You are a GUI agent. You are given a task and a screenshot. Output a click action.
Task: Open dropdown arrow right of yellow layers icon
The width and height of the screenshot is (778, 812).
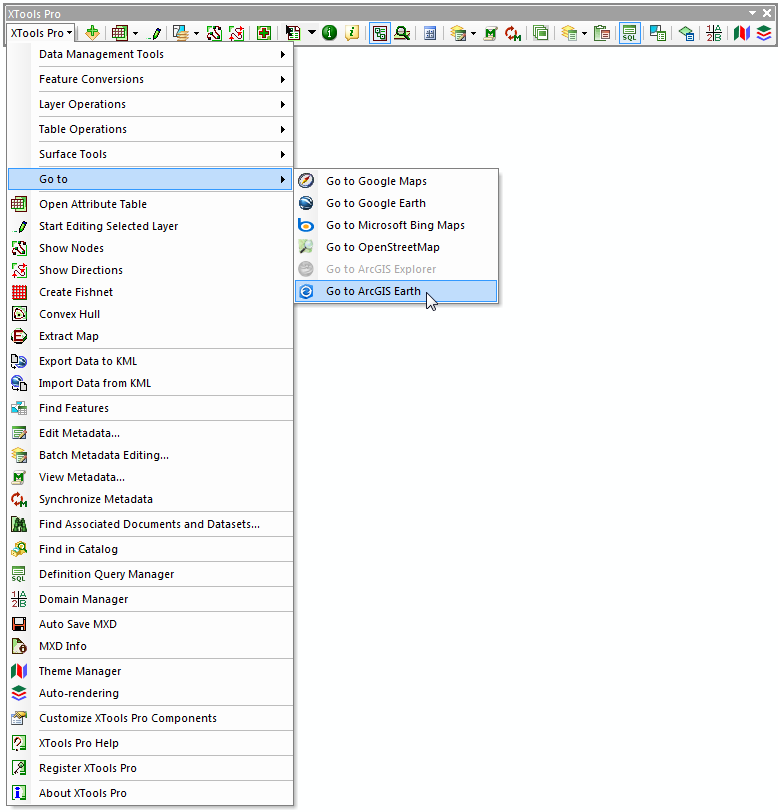point(584,34)
